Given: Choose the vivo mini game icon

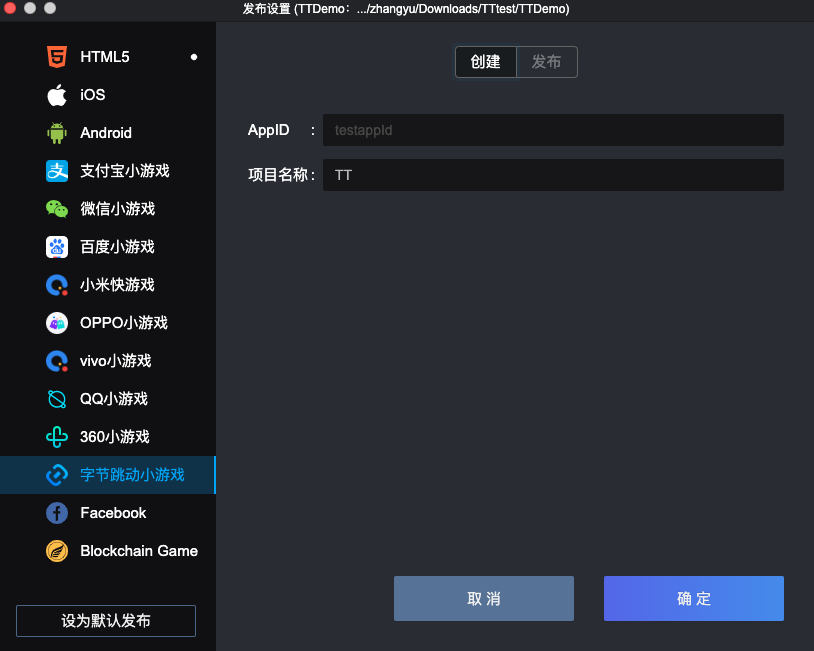Looking at the screenshot, I should point(57,361).
